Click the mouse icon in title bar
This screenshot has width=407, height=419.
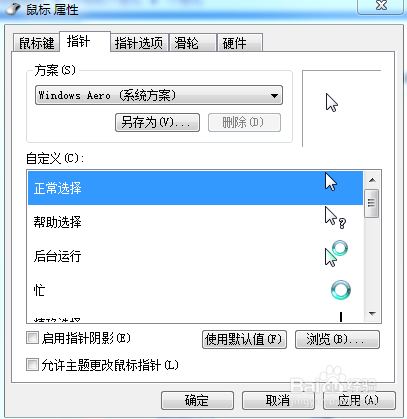tap(14, 9)
